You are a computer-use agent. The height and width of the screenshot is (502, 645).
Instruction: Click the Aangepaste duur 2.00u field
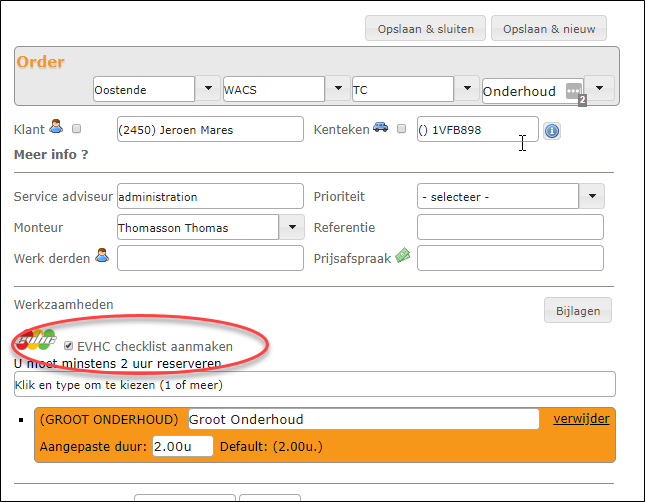(183, 446)
